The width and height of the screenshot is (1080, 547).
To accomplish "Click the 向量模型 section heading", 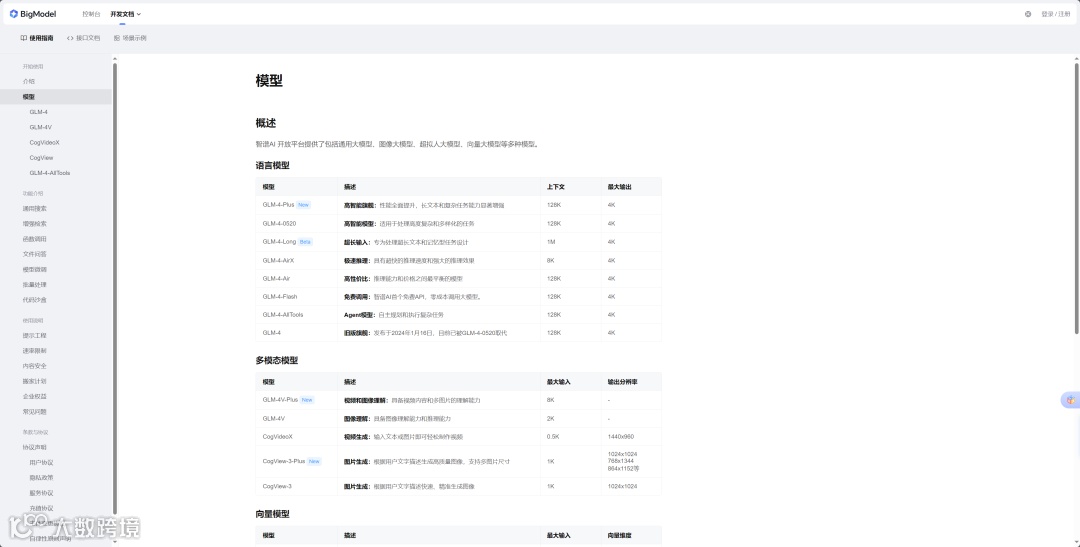I will tap(273, 514).
